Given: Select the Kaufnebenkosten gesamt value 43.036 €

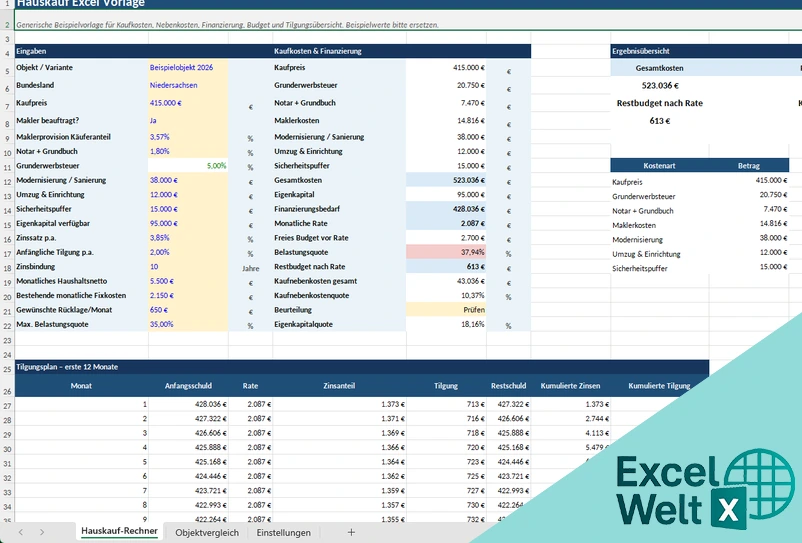Looking at the screenshot, I should point(446,281).
